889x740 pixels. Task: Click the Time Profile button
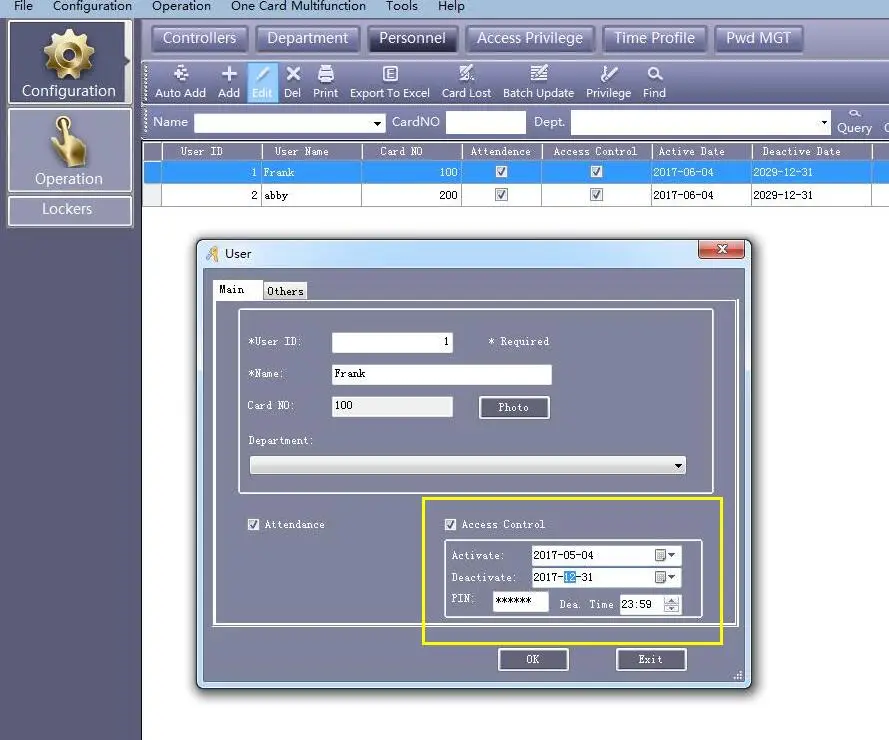coord(654,38)
